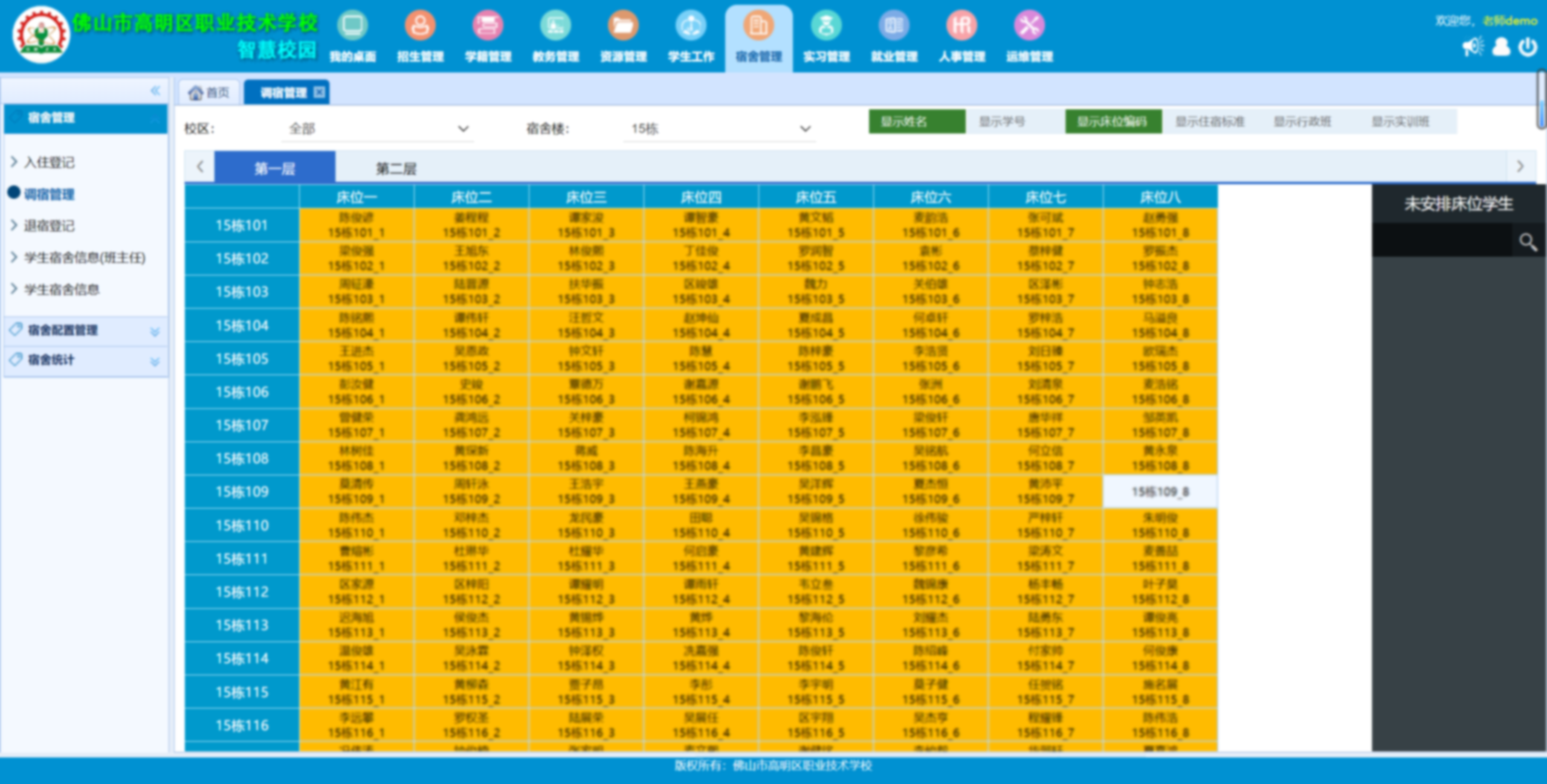Screen dimensions: 1547x784
Task: Click column header 床位八
Action: [1160, 197]
